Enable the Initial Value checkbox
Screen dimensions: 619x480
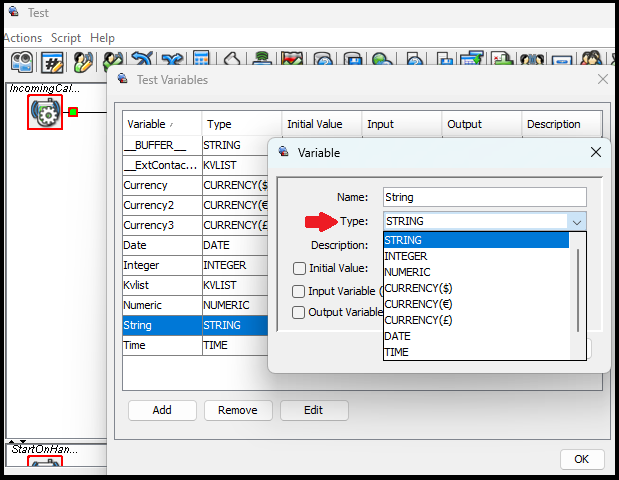(299, 268)
